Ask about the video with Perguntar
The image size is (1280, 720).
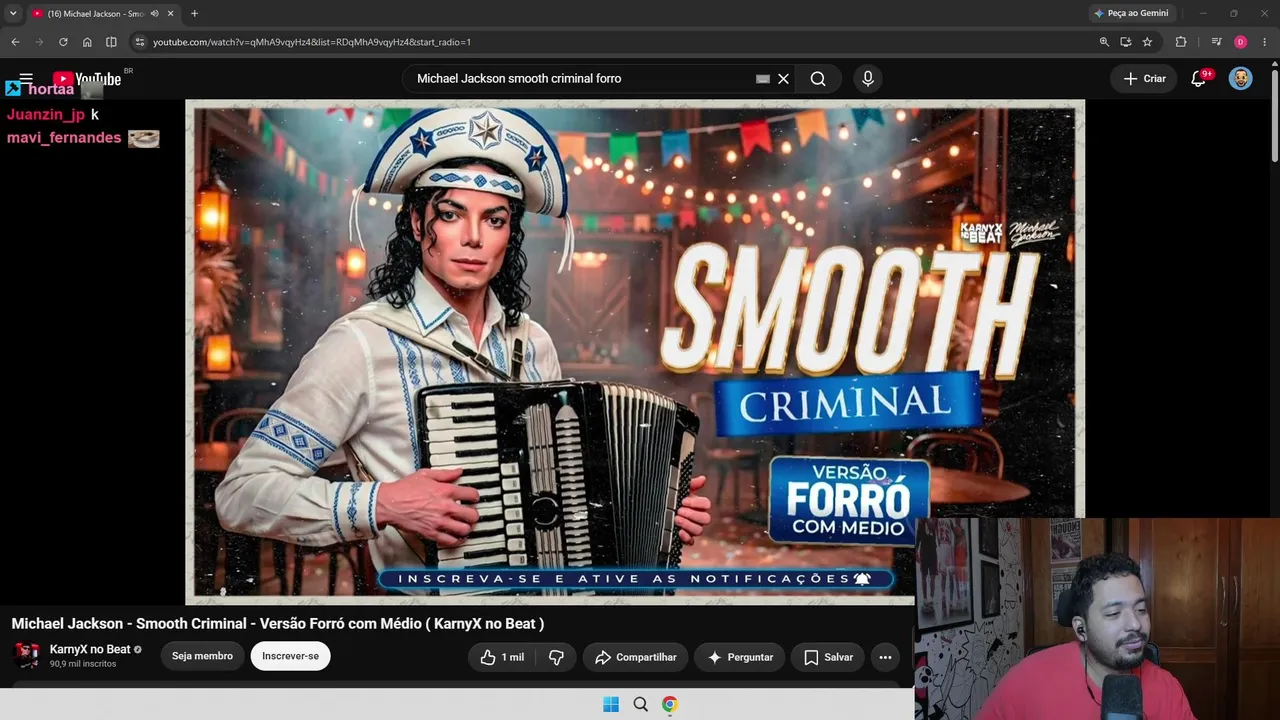[740, 657]
